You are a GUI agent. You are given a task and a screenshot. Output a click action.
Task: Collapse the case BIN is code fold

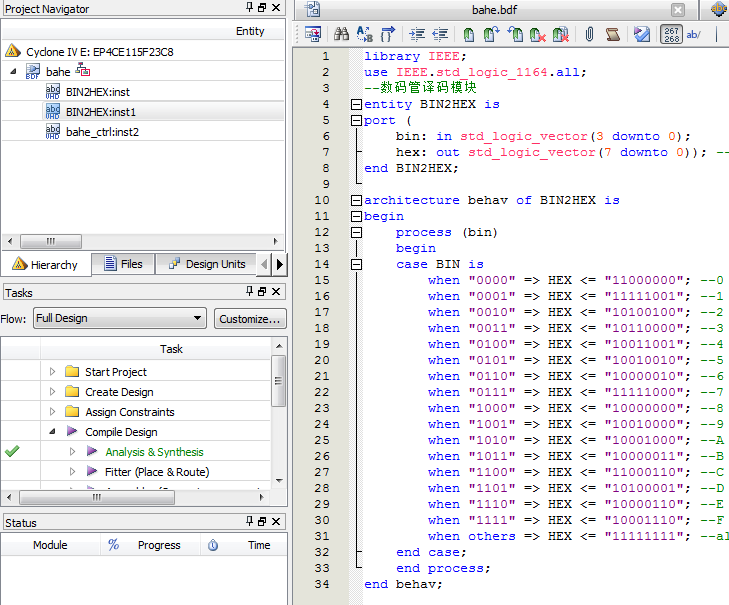(x=356, y=265)
